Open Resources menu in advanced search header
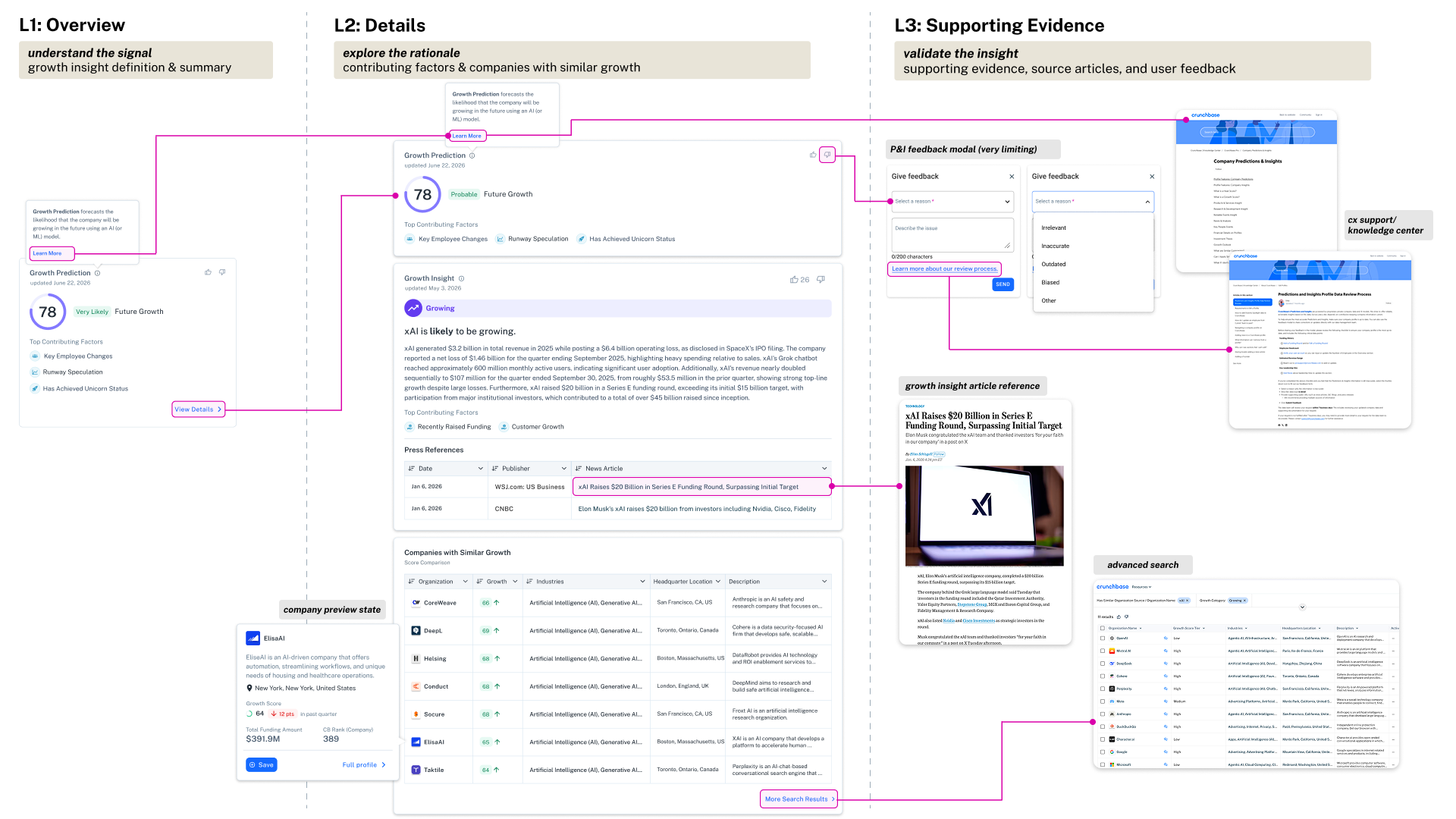Screen dimensions: 1456x819 click(x=1141, y=587)
